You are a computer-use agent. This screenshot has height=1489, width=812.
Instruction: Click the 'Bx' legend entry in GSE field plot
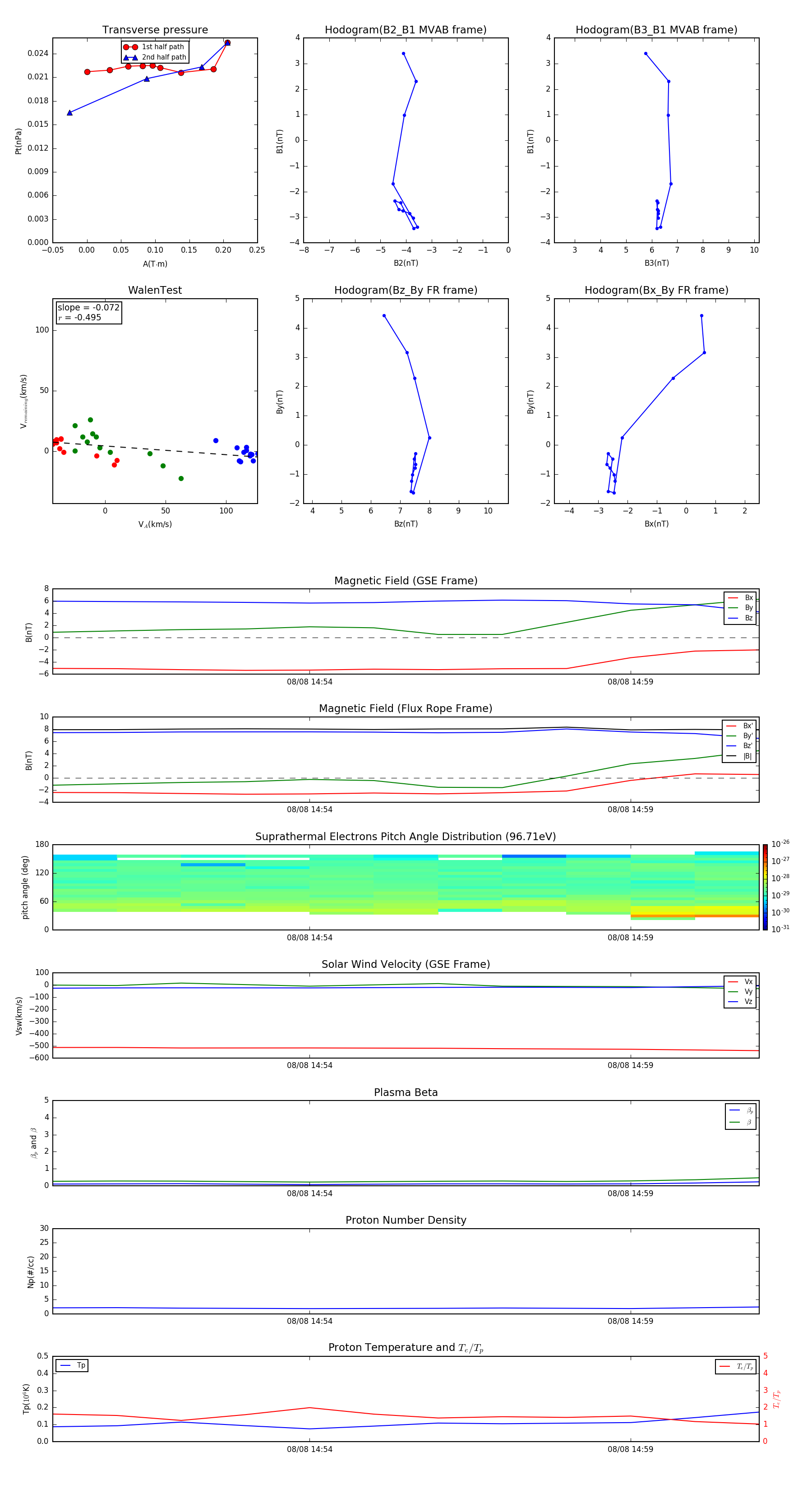(x=740, y=598)
